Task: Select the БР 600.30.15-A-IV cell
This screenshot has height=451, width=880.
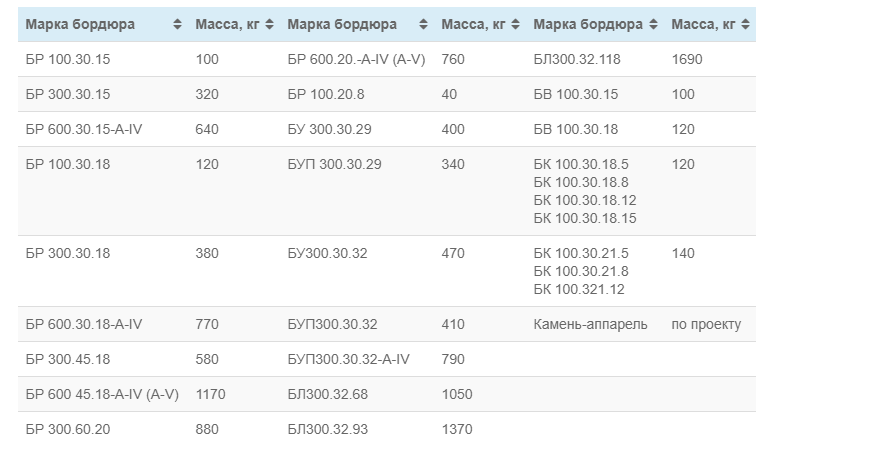Action: click(84, 129)
